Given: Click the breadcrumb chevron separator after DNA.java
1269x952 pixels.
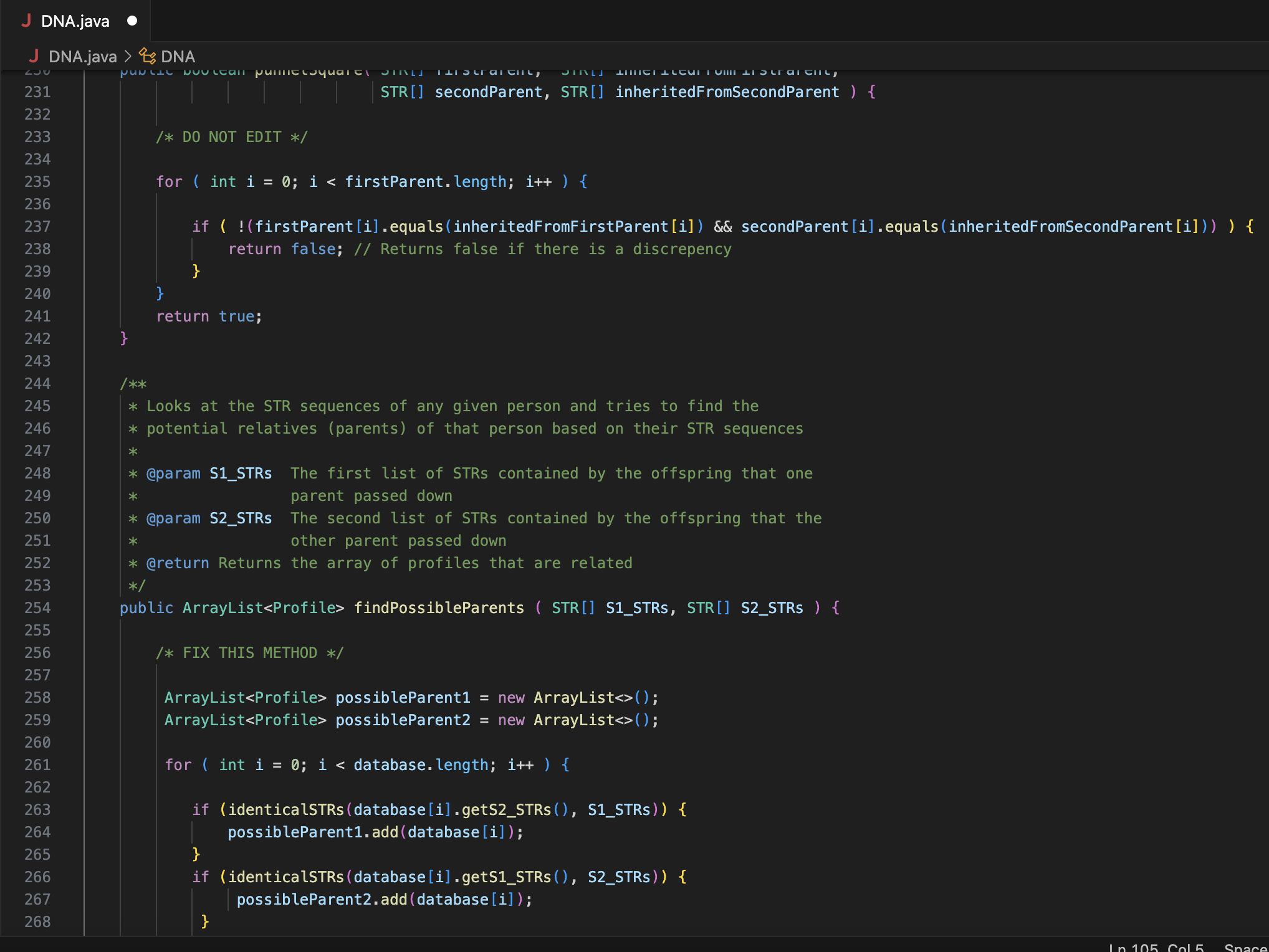Looking at the screenshot, I should point(128,57).
